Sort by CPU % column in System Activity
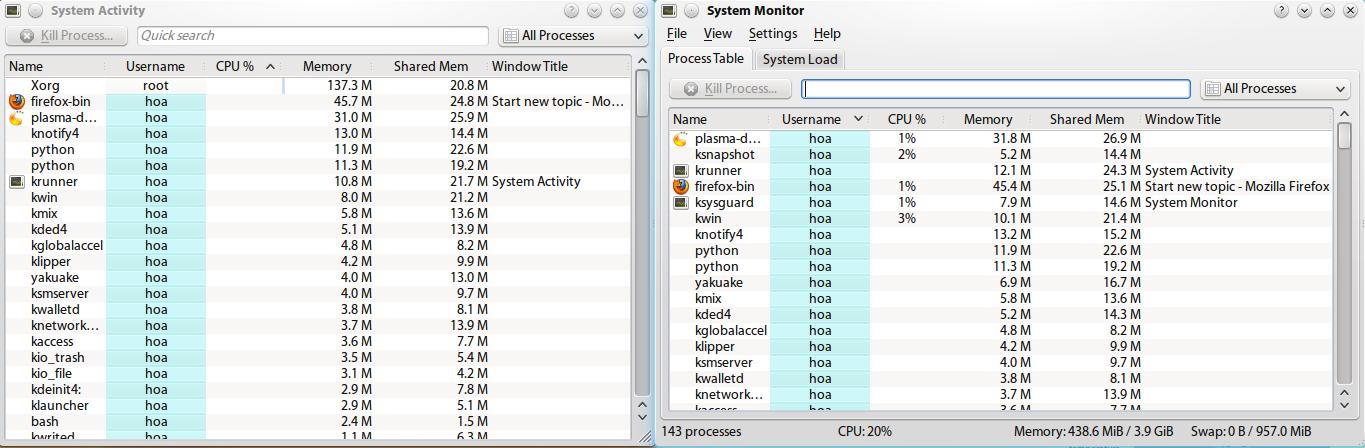 (240, 67)
